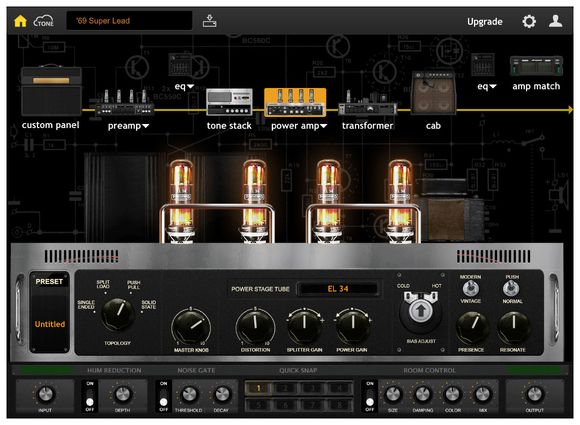Click the Input level knob
The width and height of the screenshot is (580, 425).
tap(45, 394)
